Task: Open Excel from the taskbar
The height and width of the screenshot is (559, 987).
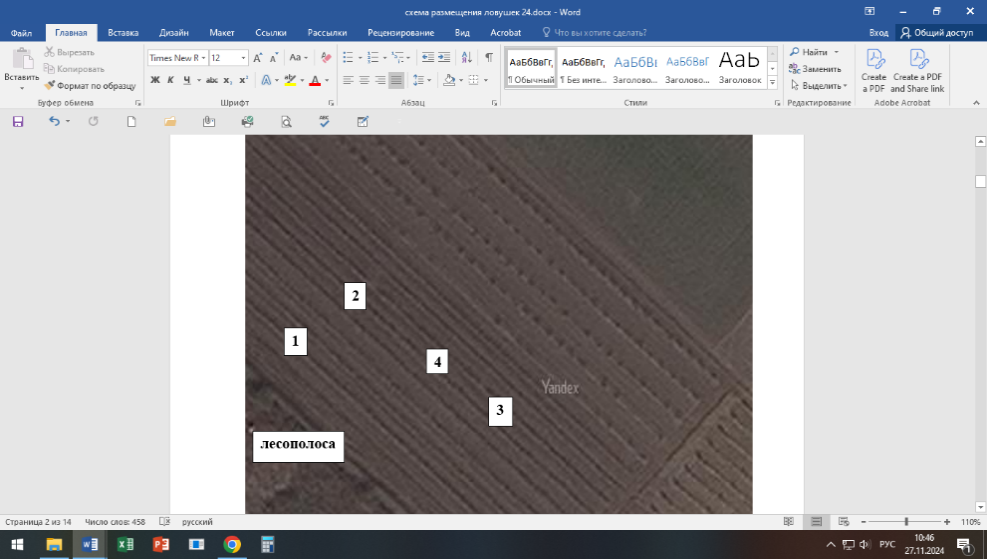Action: pos(125,545)
